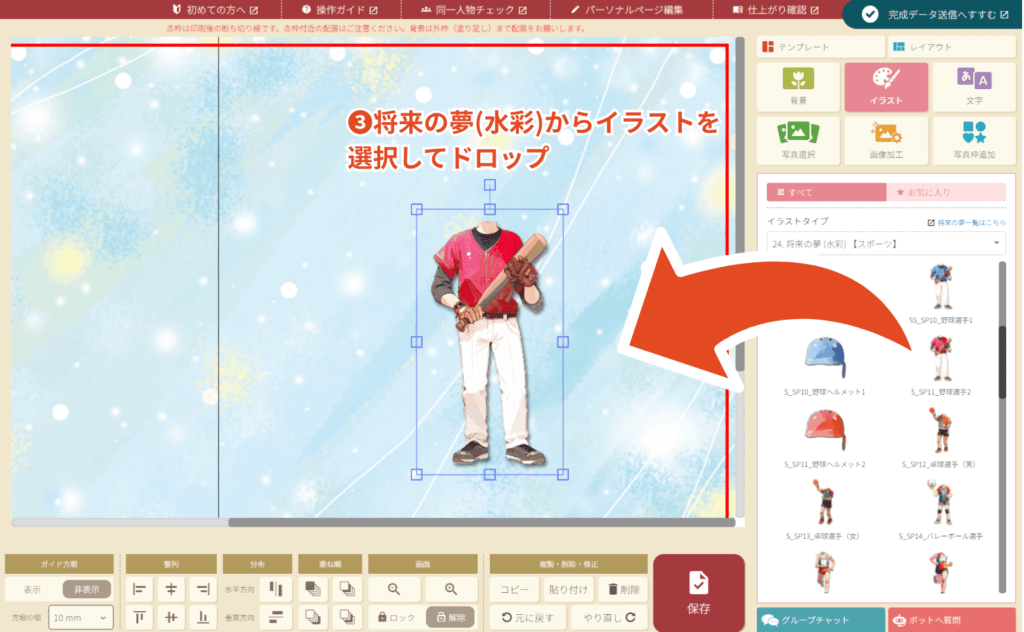This screenshot has height=632, width=1024.
Task: Open the 操作ガイド menu item
Action: point(336,10)
